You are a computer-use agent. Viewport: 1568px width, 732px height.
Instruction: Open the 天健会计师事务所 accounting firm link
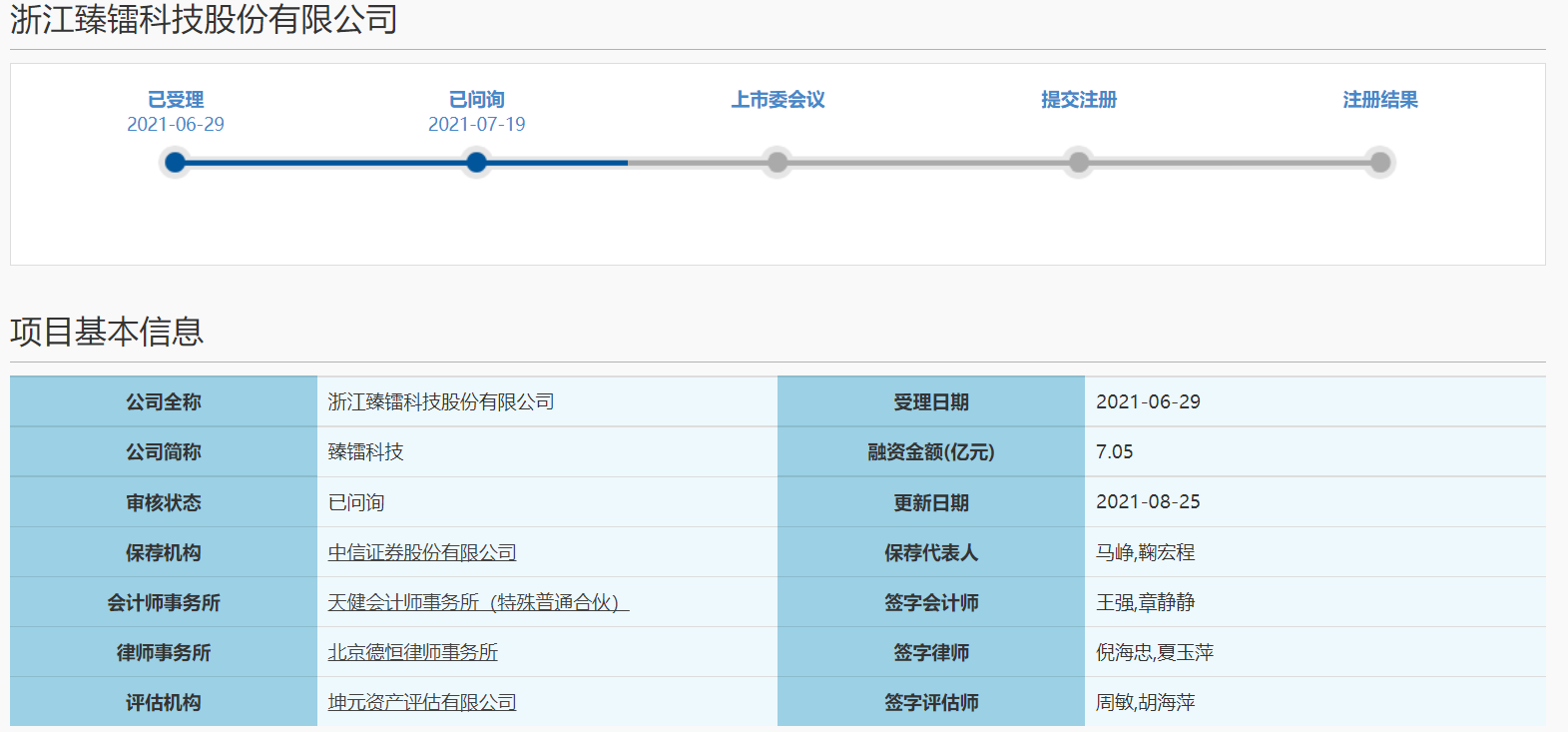[478, 602]
